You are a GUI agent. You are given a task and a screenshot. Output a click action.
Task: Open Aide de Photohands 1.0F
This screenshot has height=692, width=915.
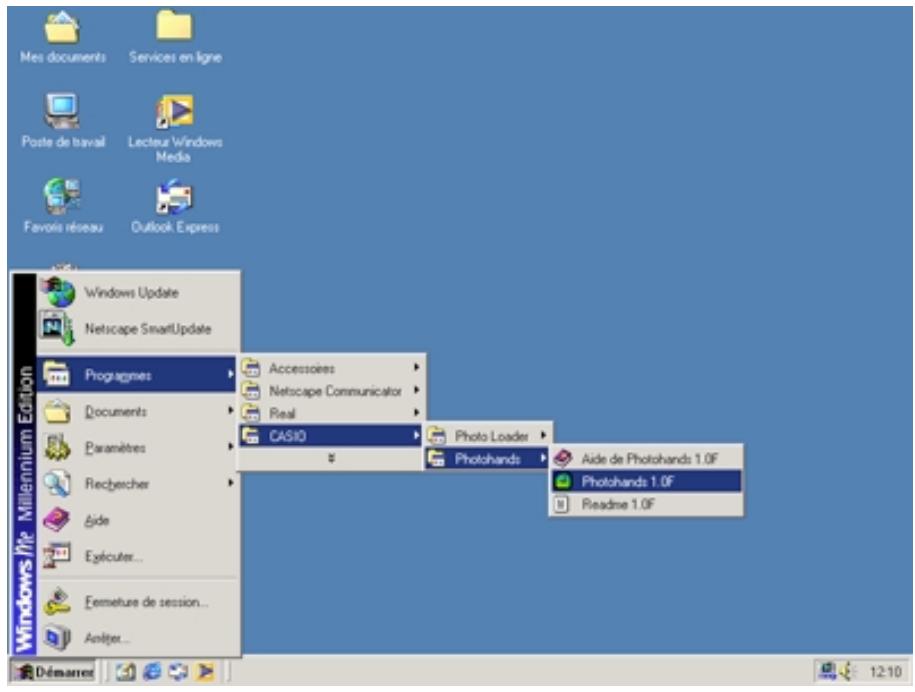[x=646, y=459]
